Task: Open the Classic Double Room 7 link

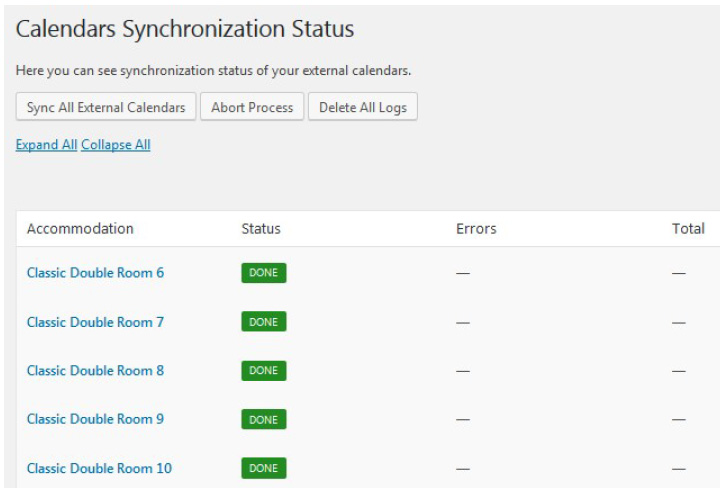Action: pos(95,322)
